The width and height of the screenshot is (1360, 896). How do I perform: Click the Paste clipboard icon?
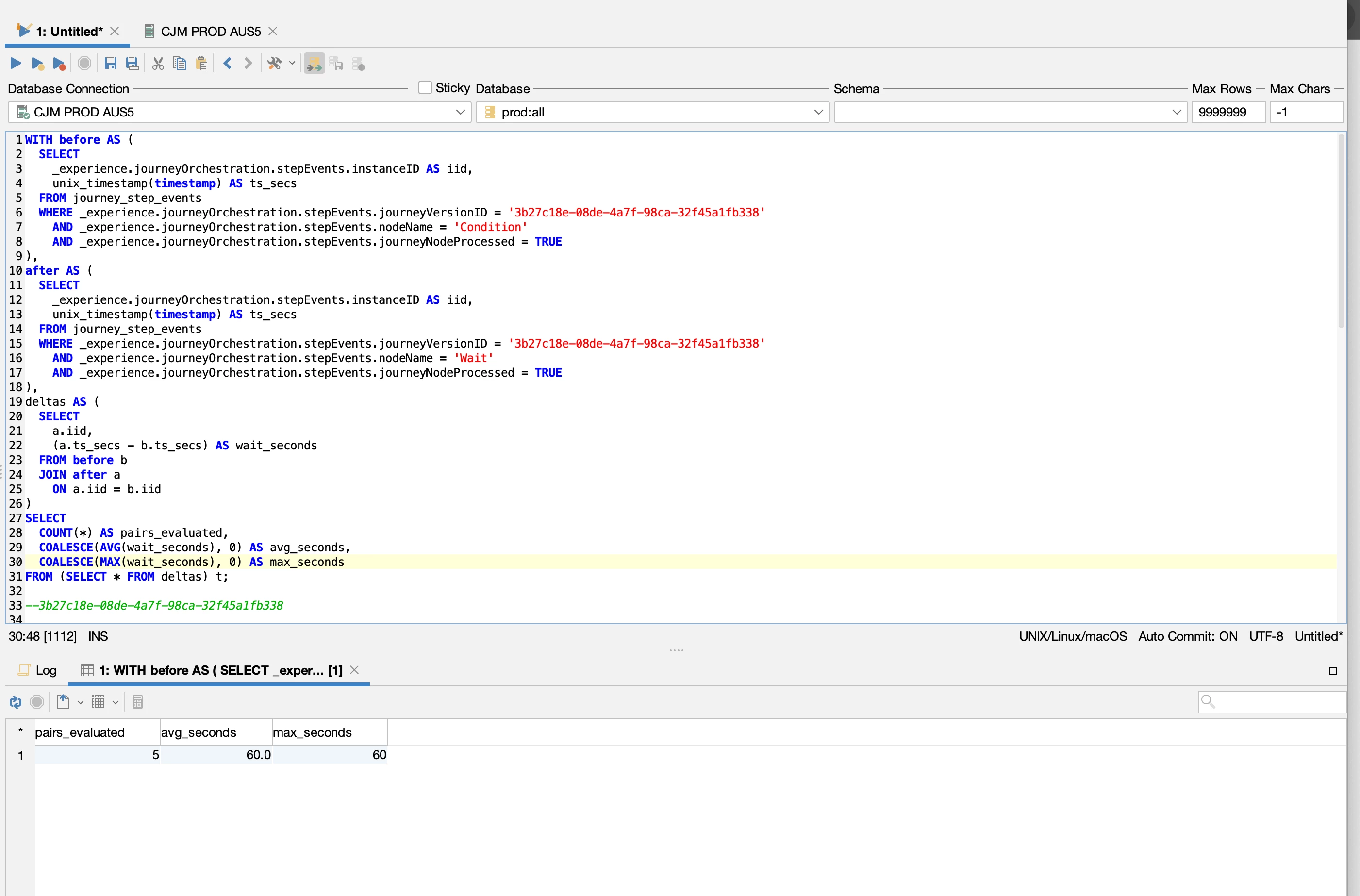coord(201,63)
